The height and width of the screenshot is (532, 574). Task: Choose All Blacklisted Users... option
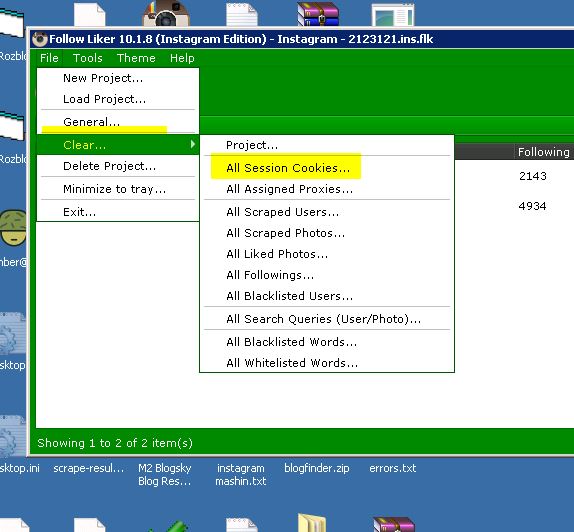pyautogui.click(x=327, y=296)
